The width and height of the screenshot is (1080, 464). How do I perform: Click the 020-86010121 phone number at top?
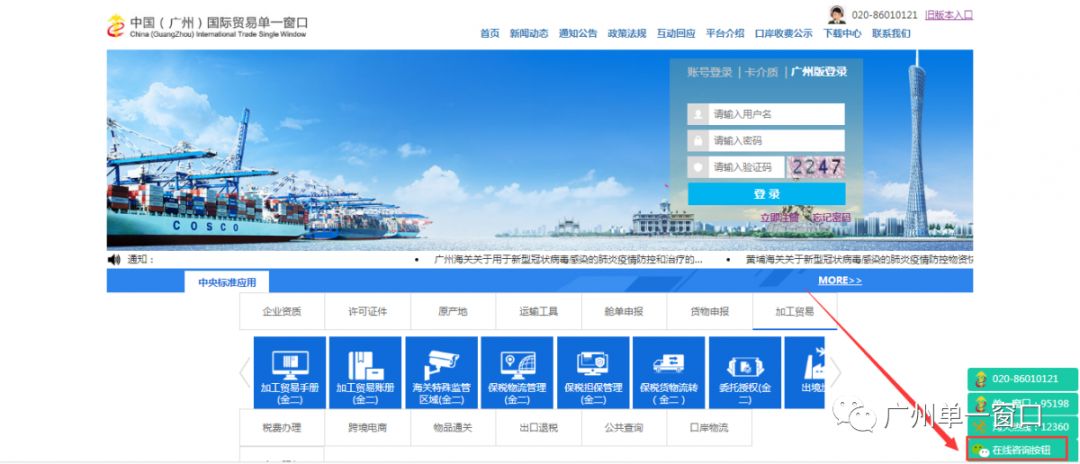point(884,15)
